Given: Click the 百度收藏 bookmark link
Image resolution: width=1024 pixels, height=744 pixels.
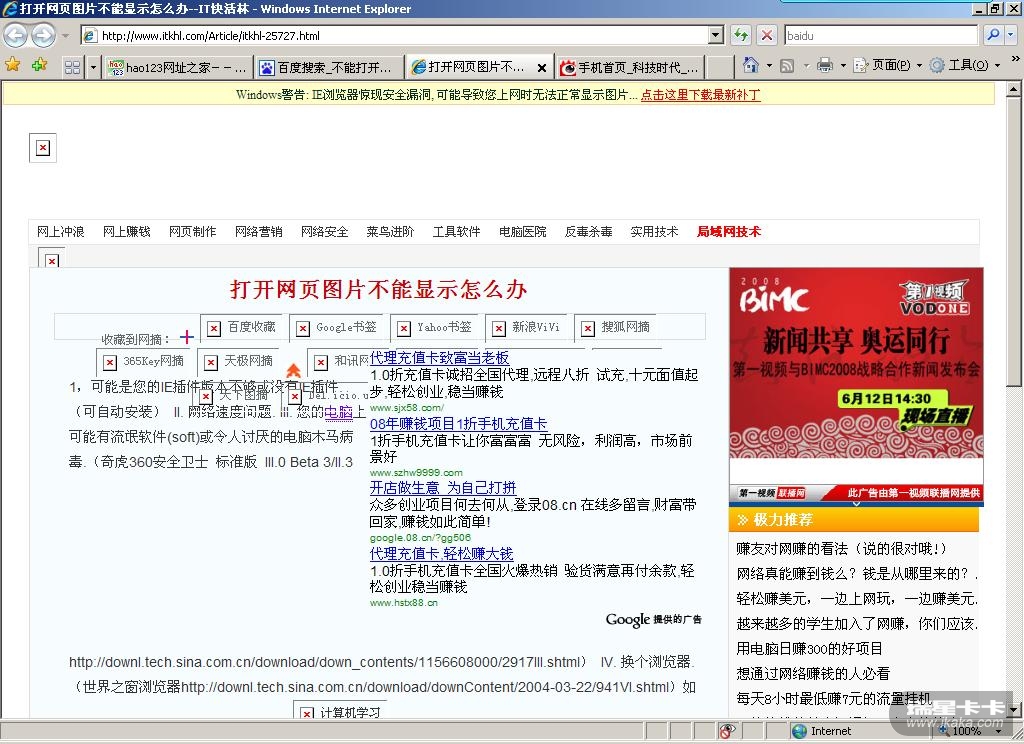Looking at the screenshot, I should click(251, 327).
